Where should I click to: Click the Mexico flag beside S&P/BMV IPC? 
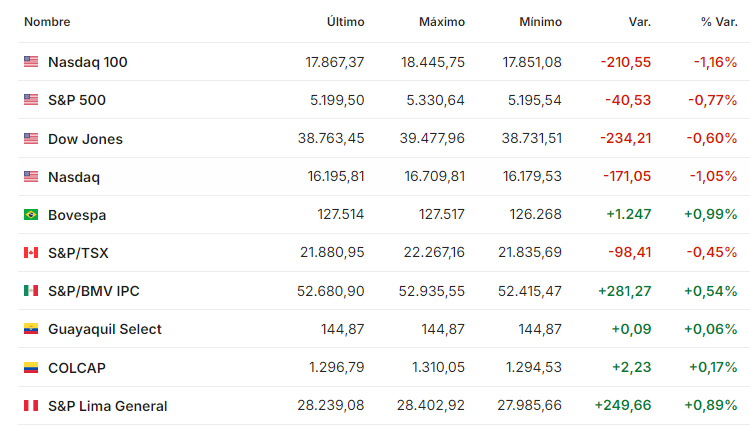click(31, 291)
